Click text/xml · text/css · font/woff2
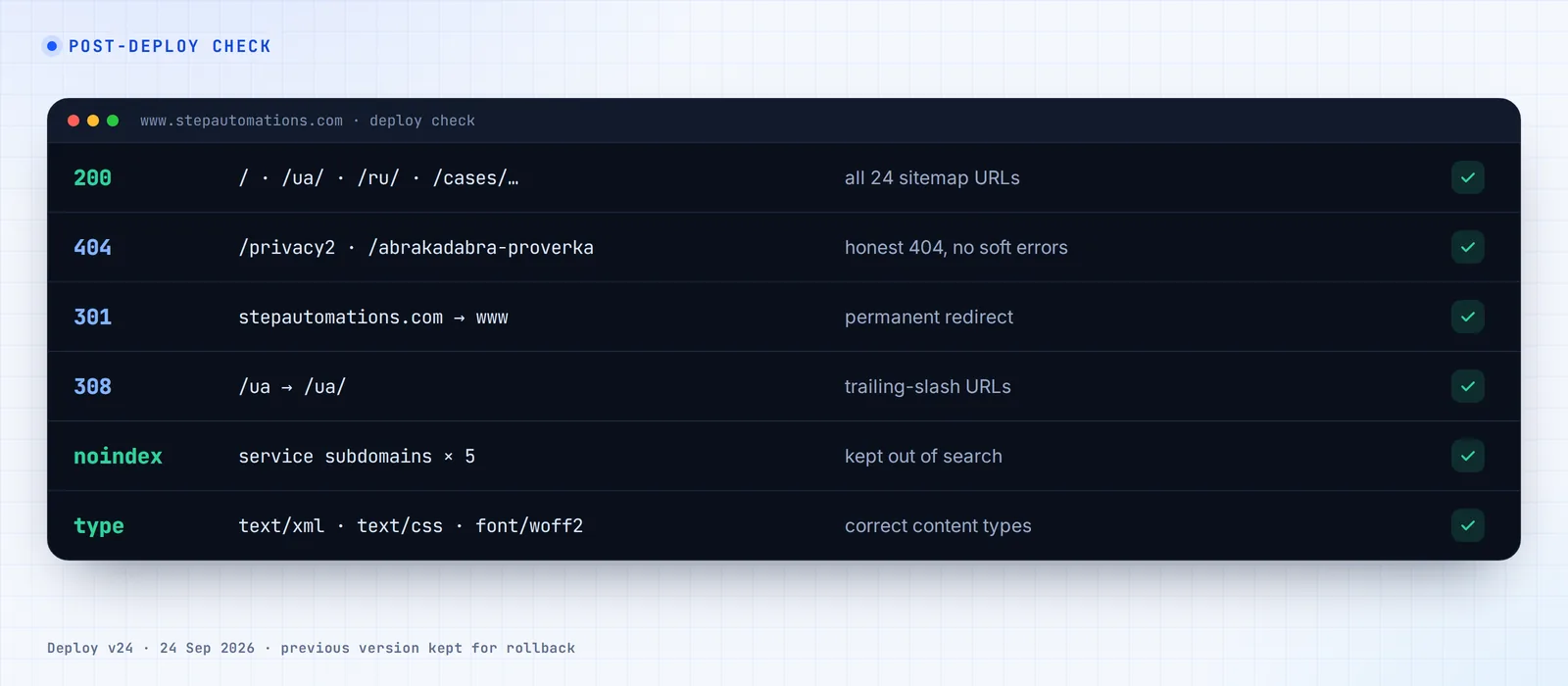The image size is (1568, 686). coord(411,526)
